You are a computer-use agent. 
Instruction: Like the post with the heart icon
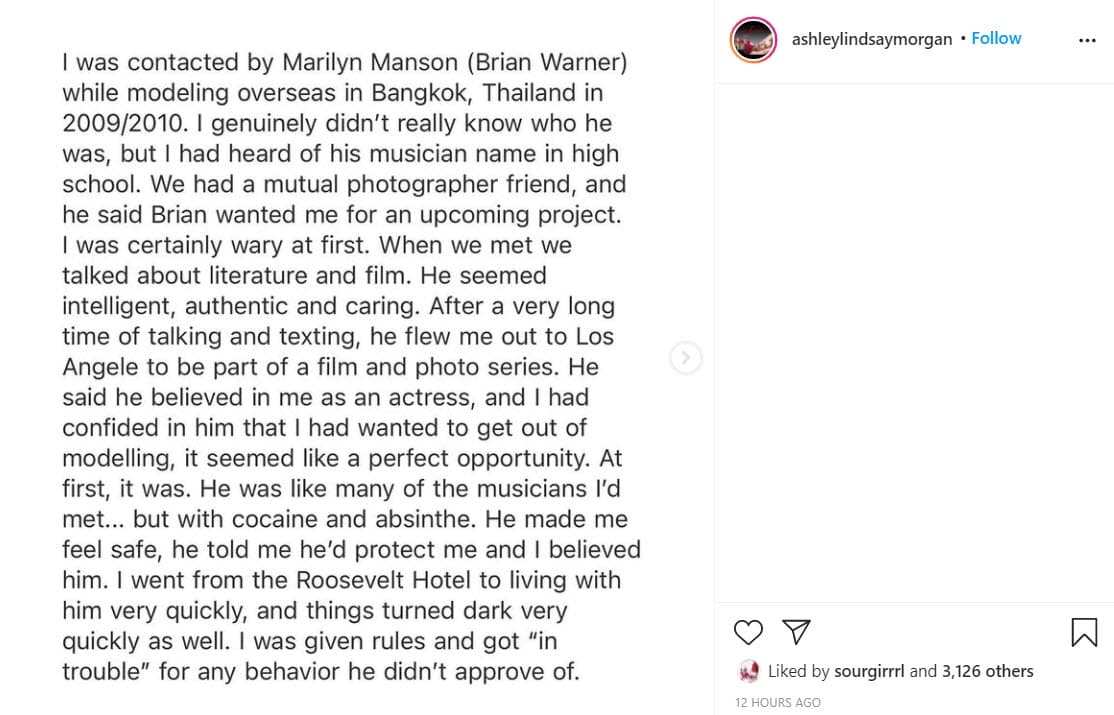[747, 632]
